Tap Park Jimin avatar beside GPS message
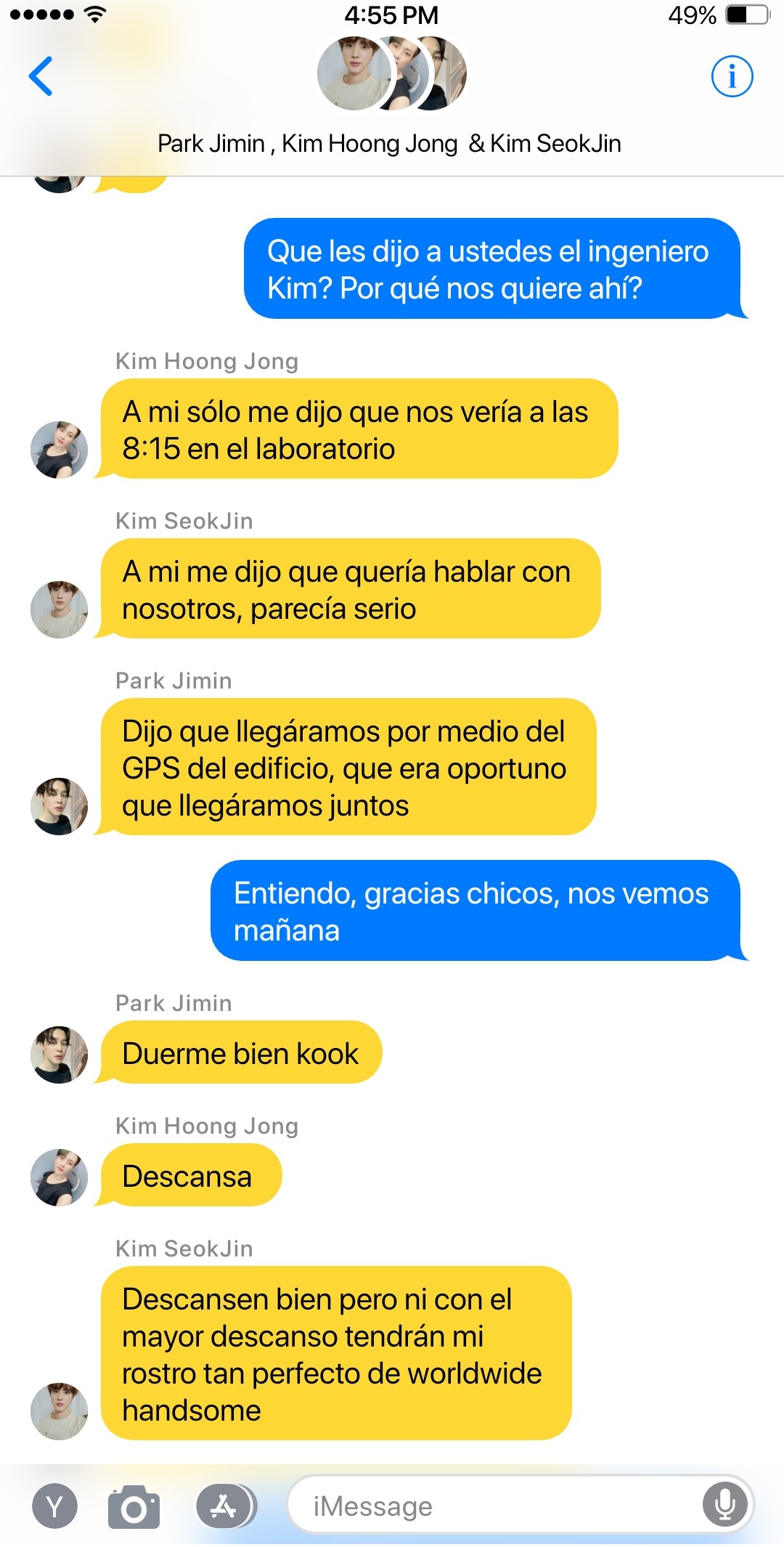 [59, 806]
